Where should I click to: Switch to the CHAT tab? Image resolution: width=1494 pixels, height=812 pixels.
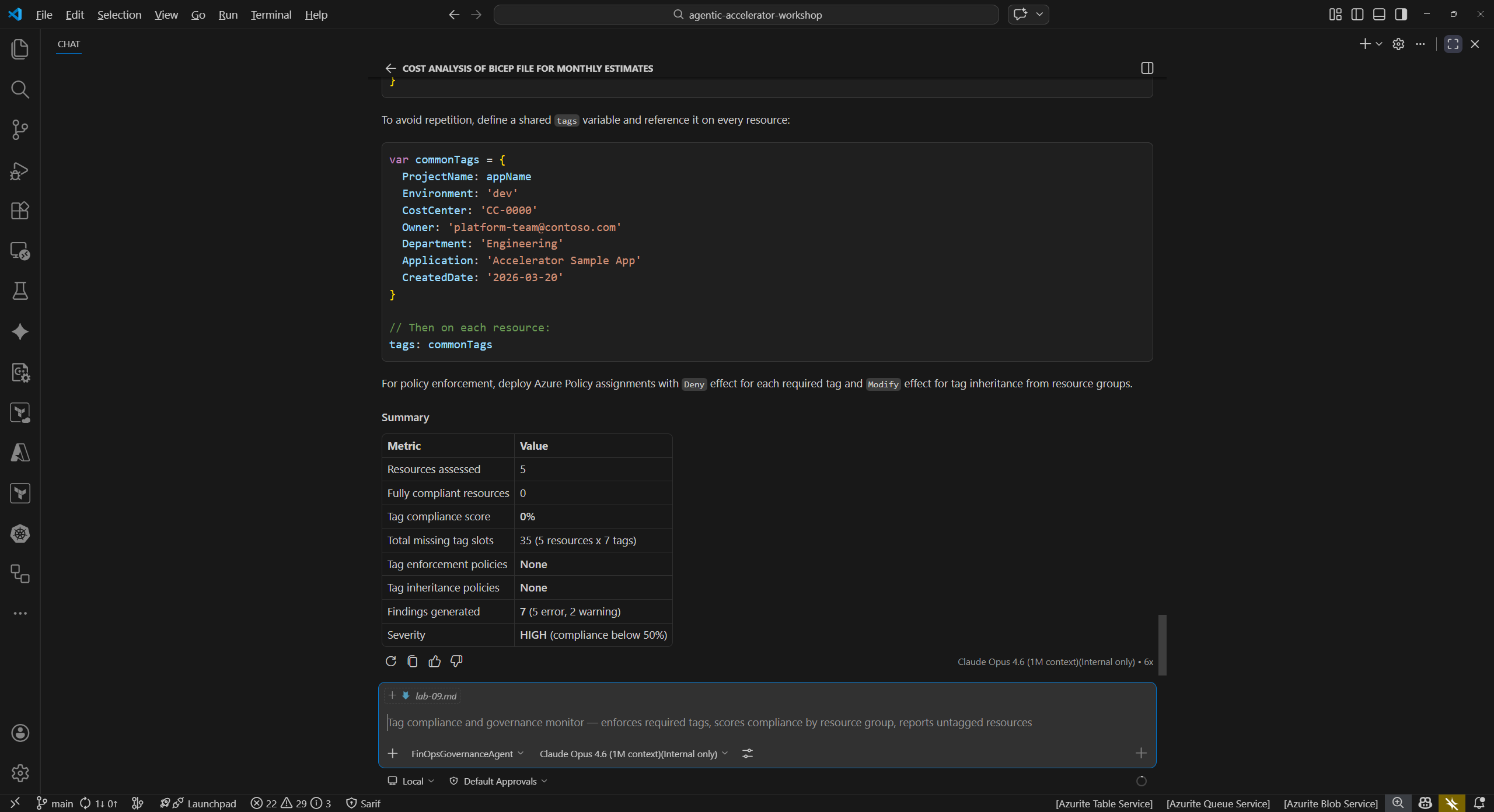click(x=68, y=44)
